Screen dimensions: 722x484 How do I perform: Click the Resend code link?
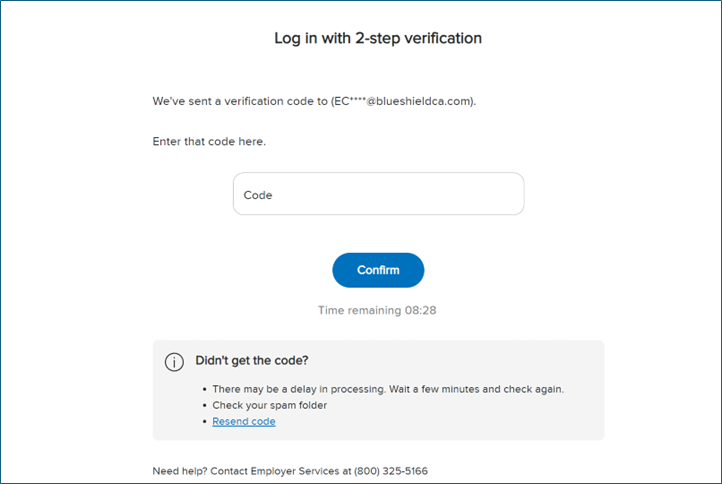point(244,422)
